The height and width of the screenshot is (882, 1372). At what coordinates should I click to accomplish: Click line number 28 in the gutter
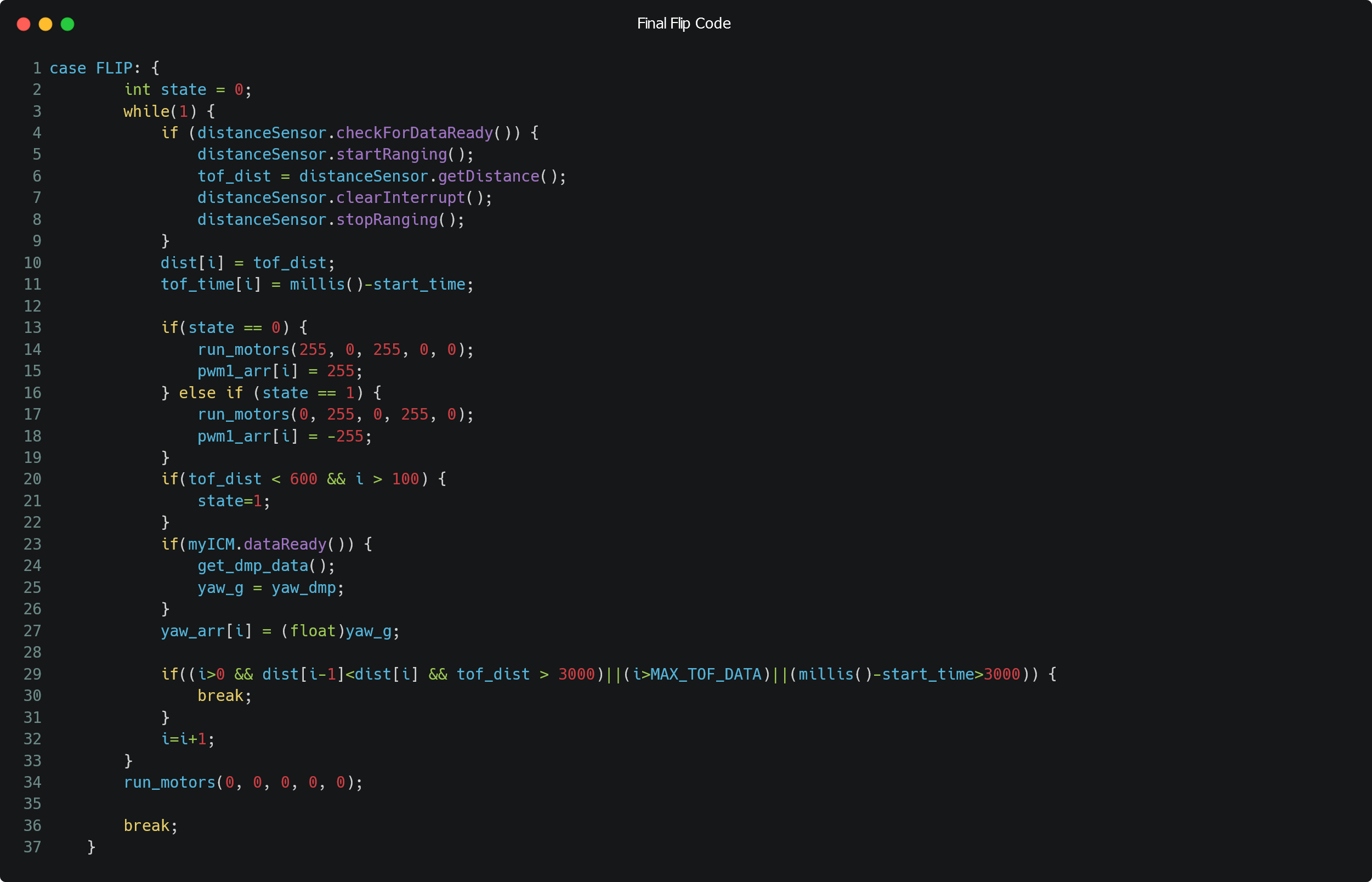point(33,653)
